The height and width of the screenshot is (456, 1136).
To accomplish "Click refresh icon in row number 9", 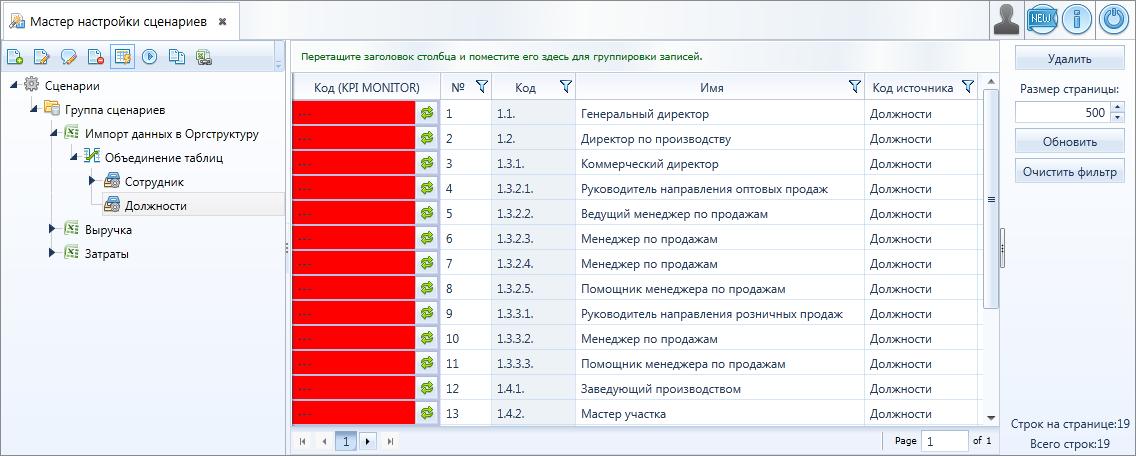I will 427,313.
